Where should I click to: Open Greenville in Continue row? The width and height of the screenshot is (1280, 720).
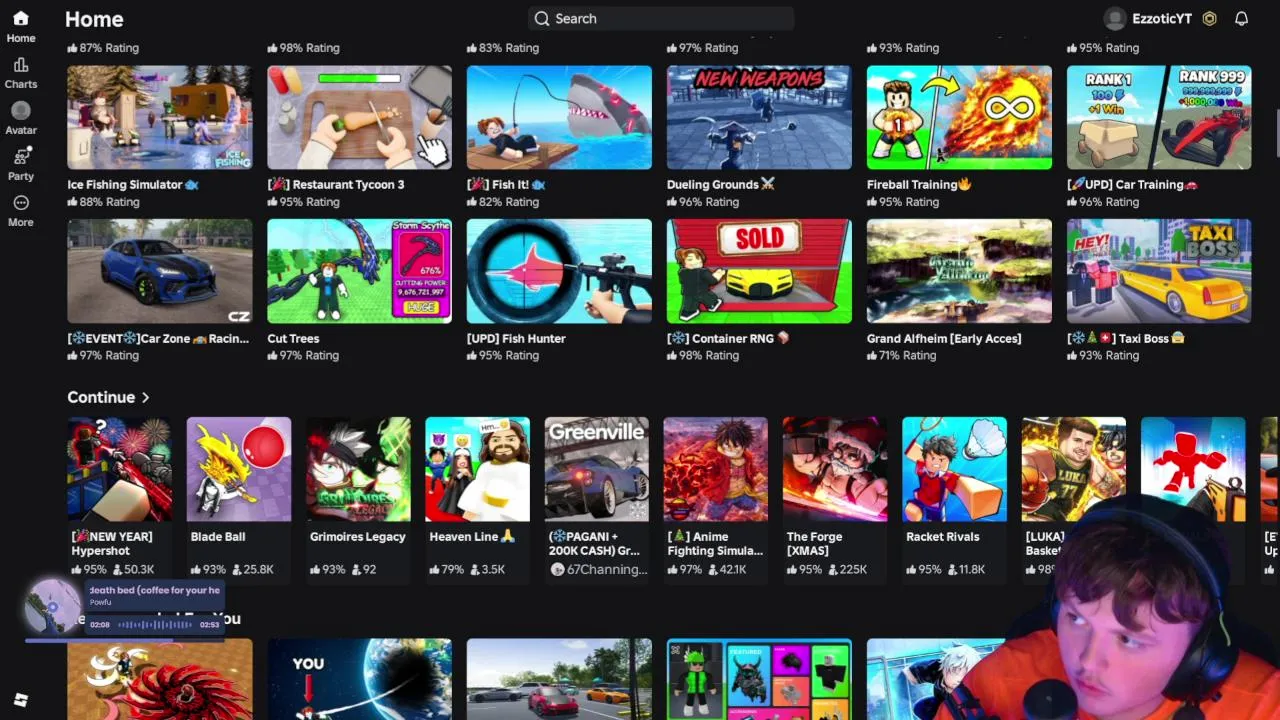pos(596,469)
